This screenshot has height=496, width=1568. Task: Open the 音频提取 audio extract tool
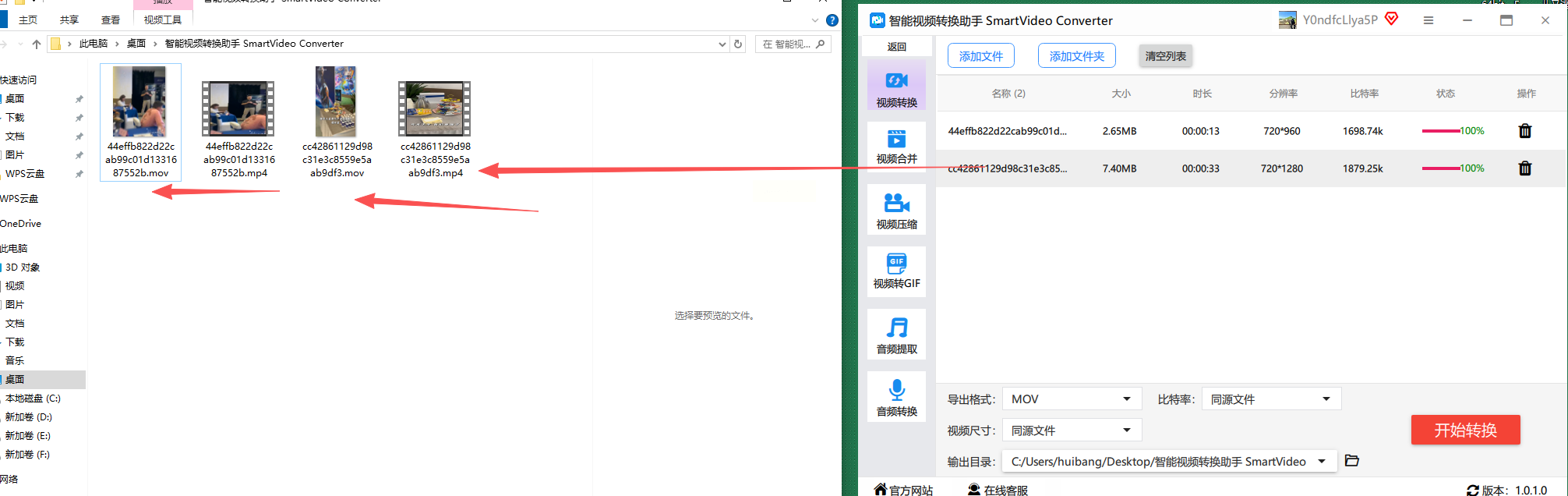896,335
